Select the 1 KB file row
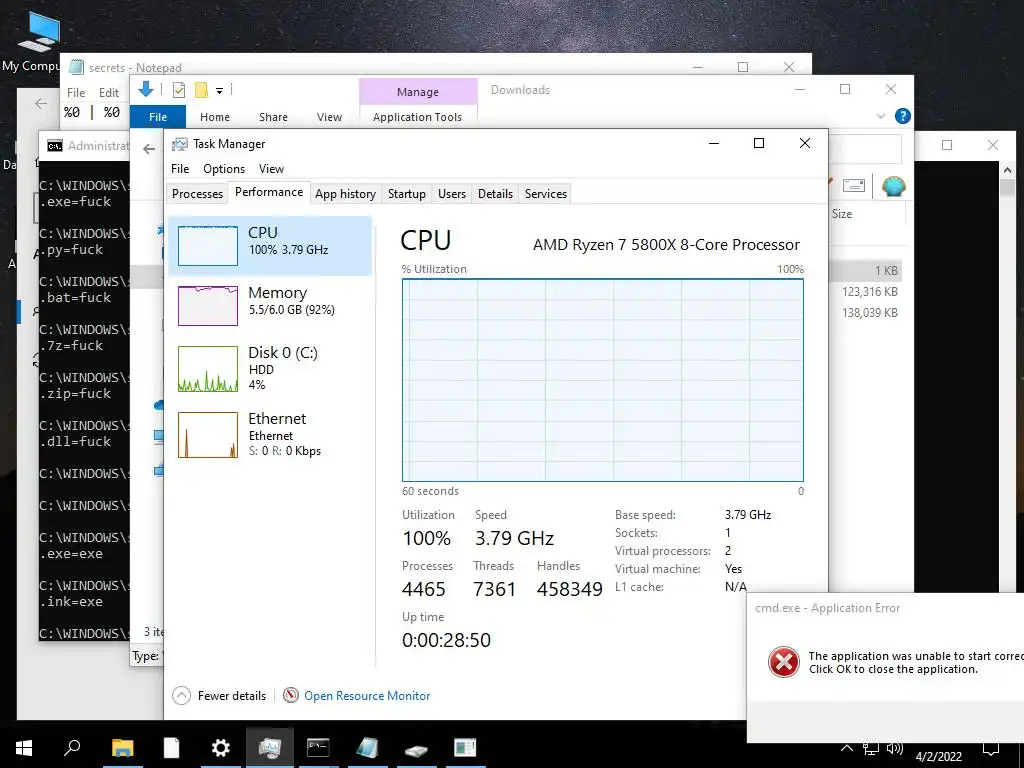Viewport: 1024px width, 768px height. [867, 270]
